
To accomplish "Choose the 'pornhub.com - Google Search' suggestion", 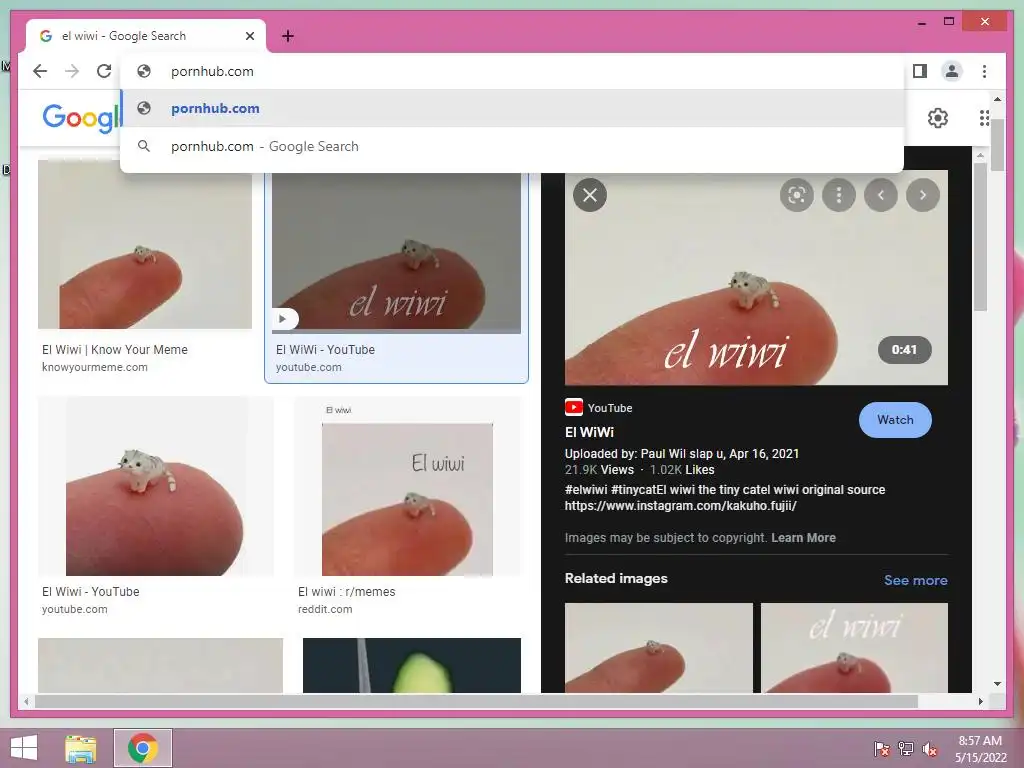I will click(513, 146).
